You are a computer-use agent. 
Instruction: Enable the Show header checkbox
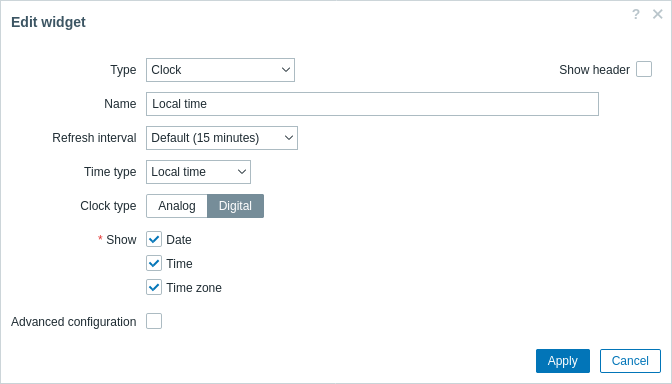(x=644, y=69)
